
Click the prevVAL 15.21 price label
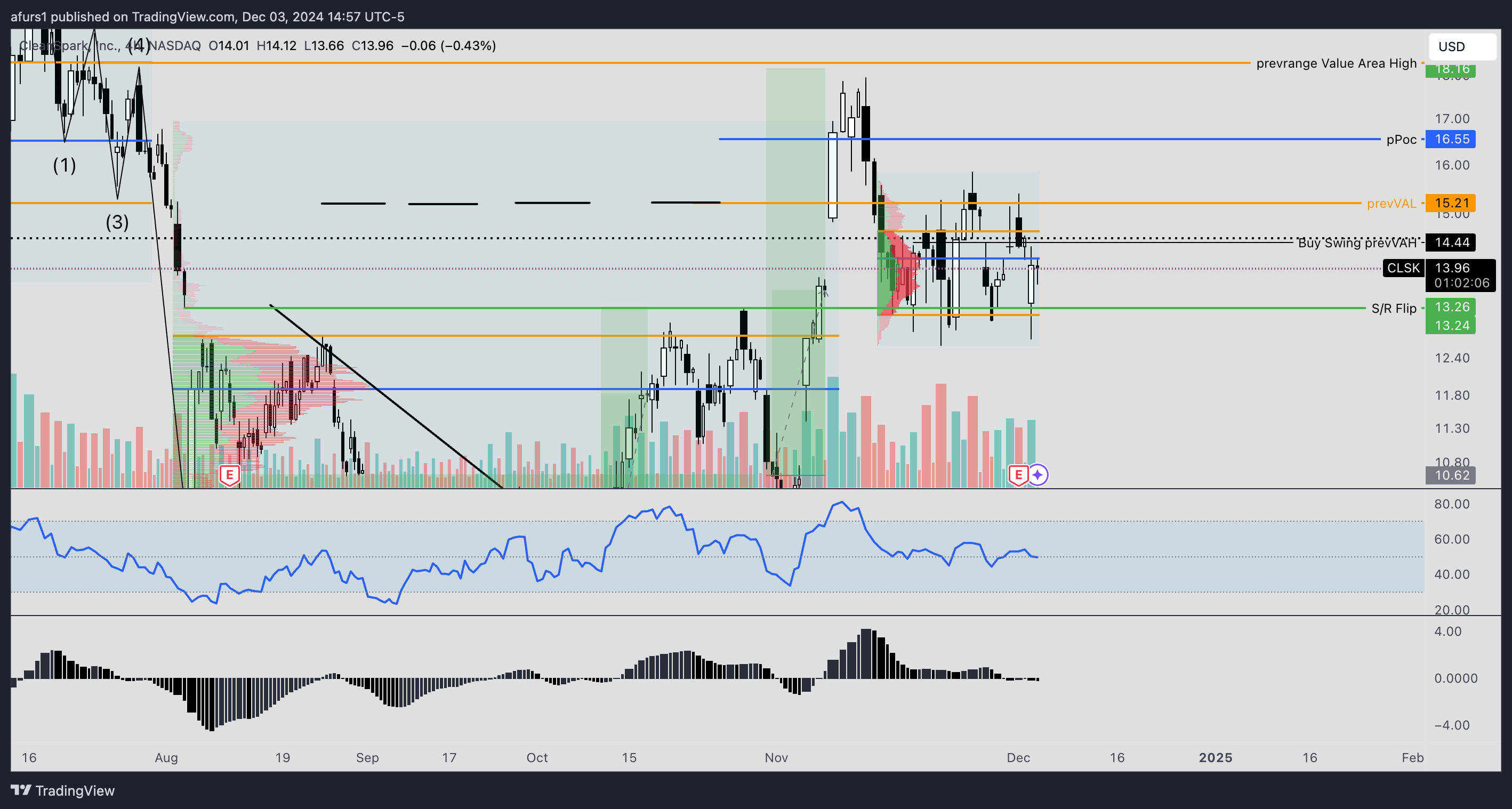[x=1450, y=203]
